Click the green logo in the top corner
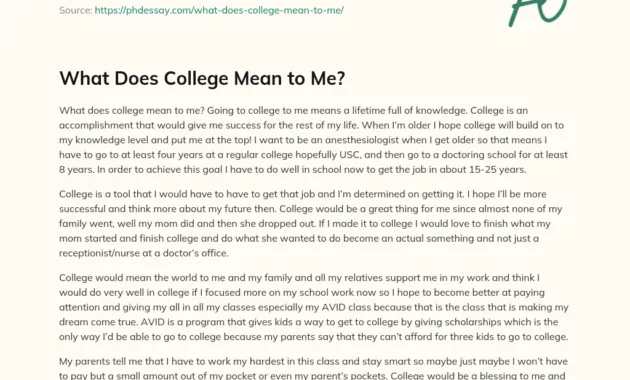The height and width of the screenshot is (380, 630). (x=538, y=12)
